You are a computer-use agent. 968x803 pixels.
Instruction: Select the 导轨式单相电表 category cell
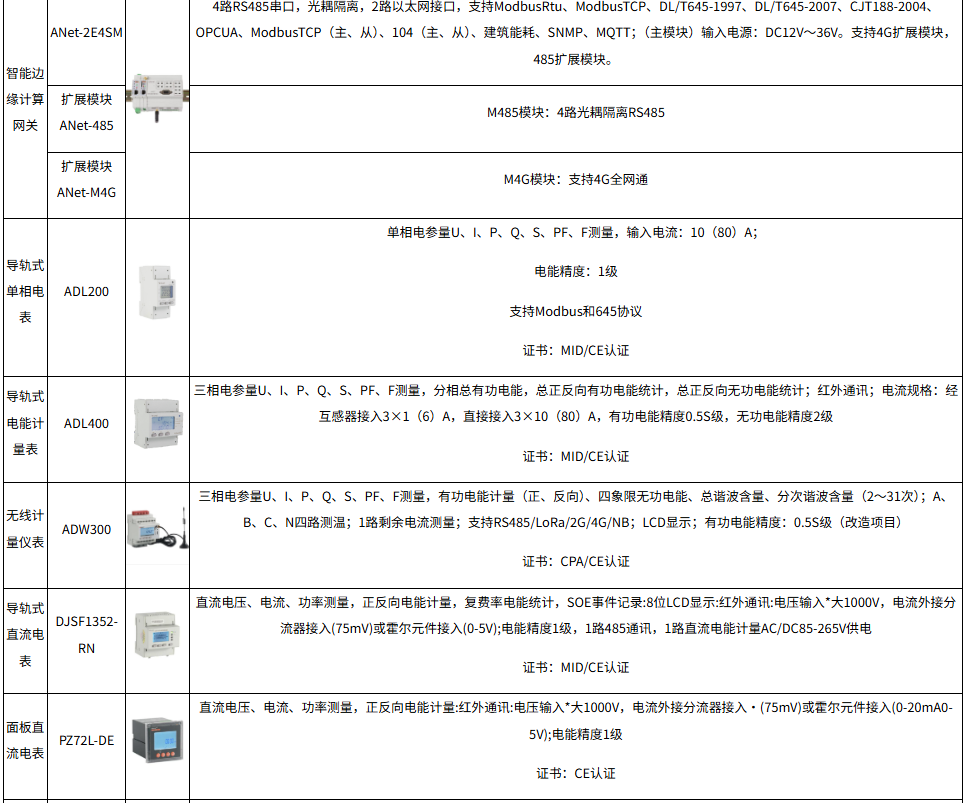25,292
